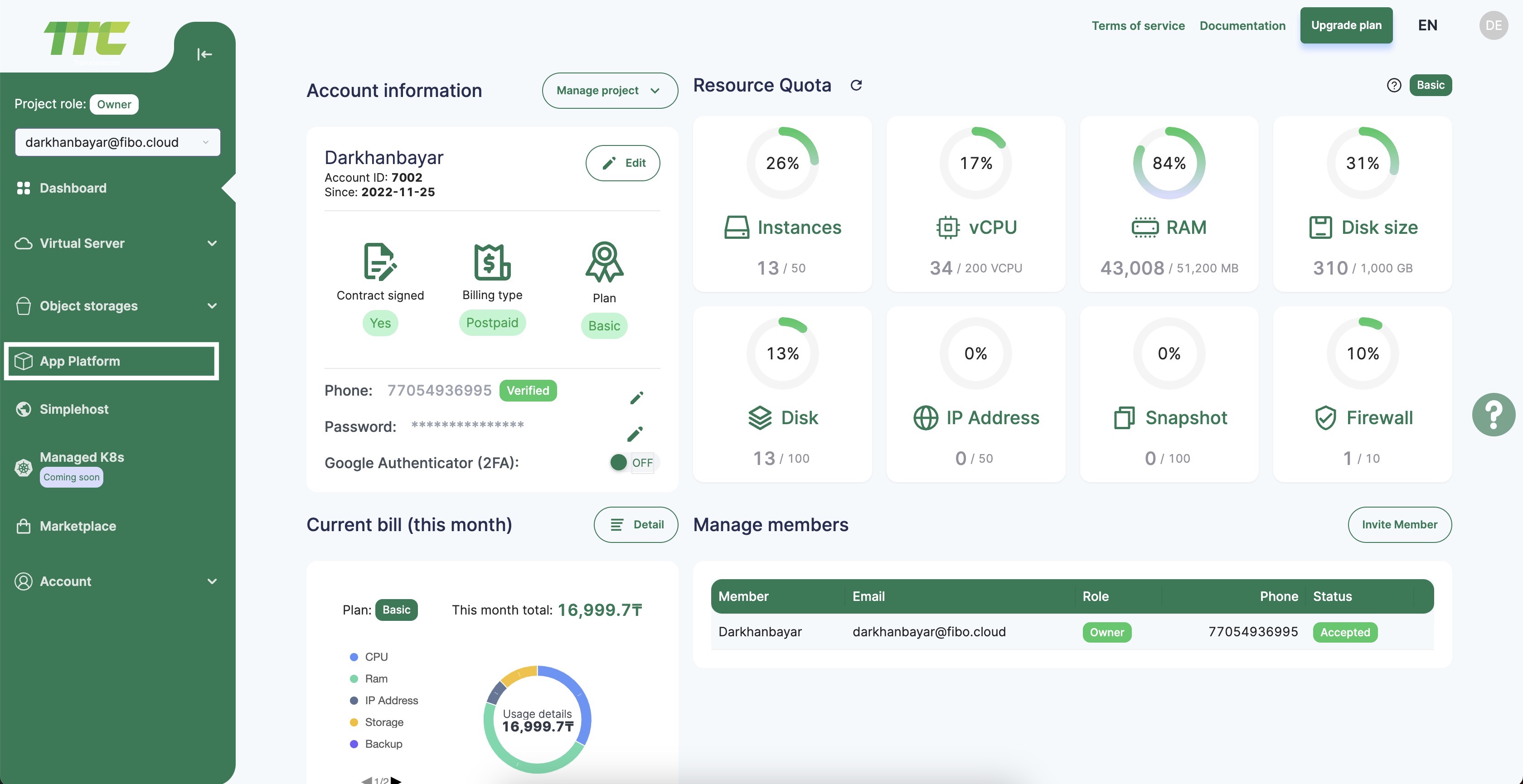
Task: Click the Disk size floppy icon
Action: click(x=1320, y=227)
